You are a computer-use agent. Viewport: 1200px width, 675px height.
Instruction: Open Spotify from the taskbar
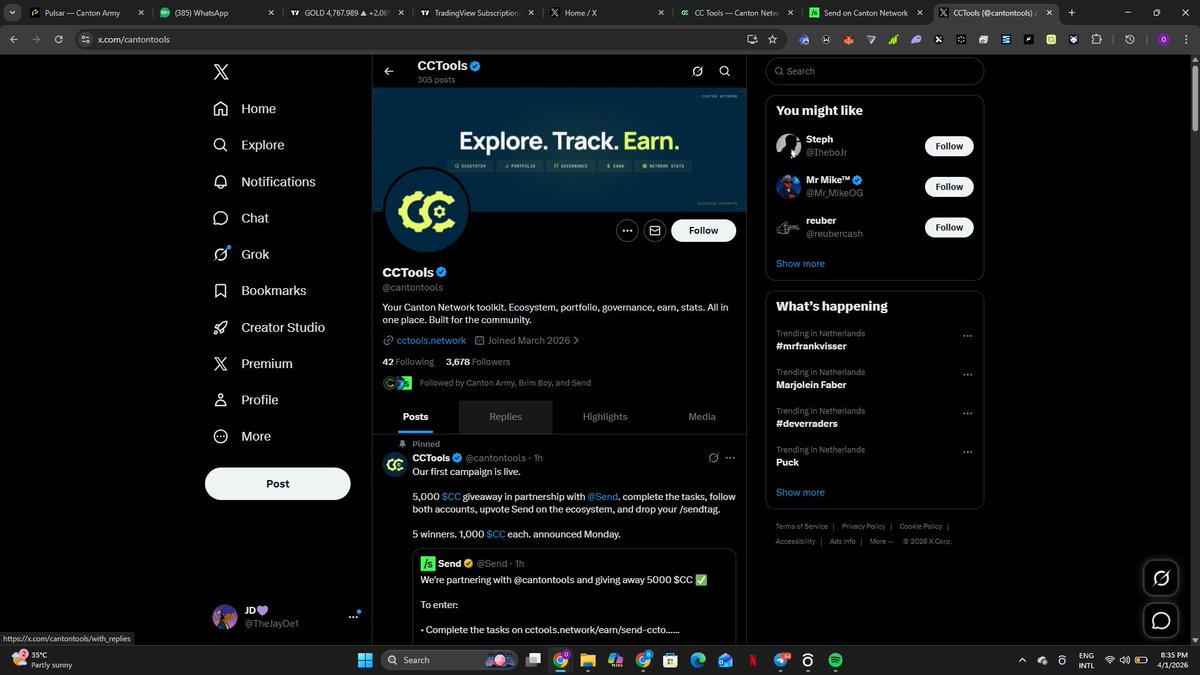pyautogui.click(x=835, y=660)
